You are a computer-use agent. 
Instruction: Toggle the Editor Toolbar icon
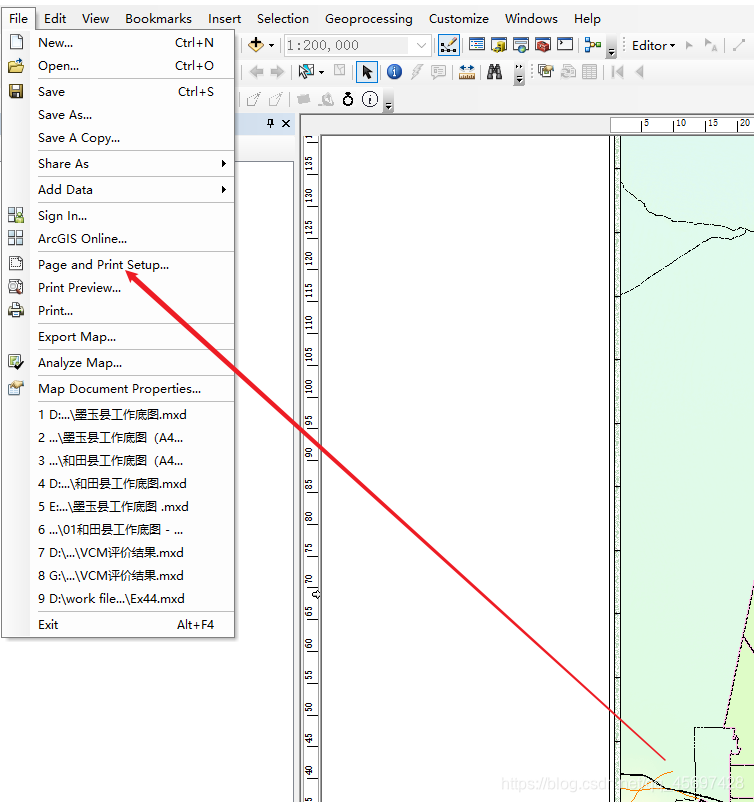tap(449, 45)
